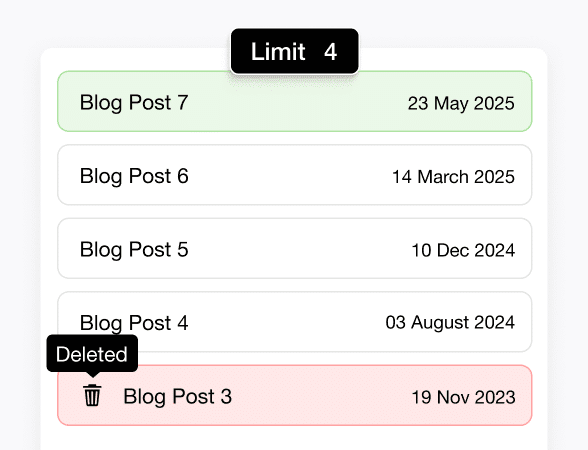
Task: Open Blog Post 5 entry
Action: tap(295, 248)
